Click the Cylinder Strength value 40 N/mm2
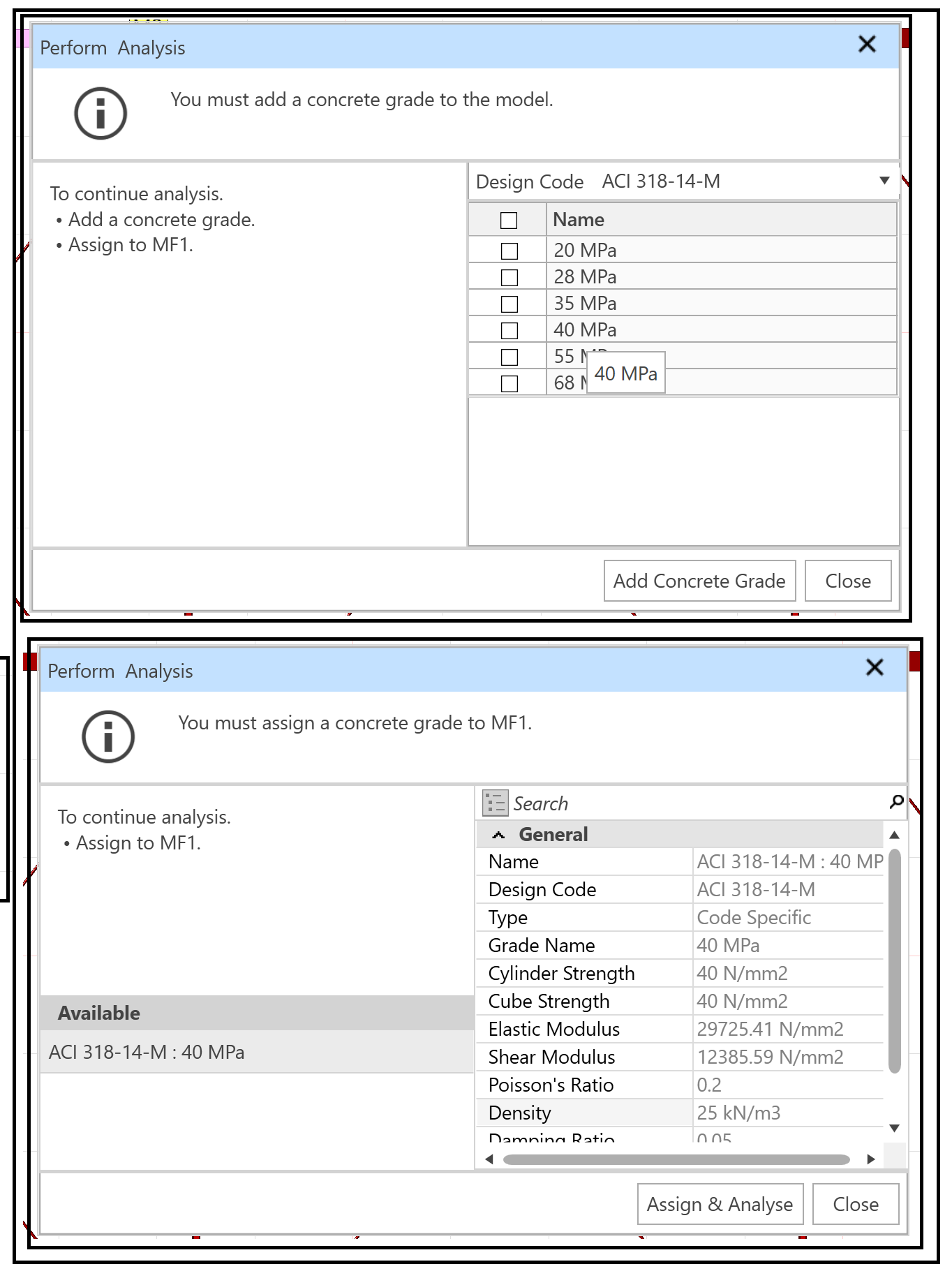The height and width of the screenshot is (1278, 952). click(789, 974)
